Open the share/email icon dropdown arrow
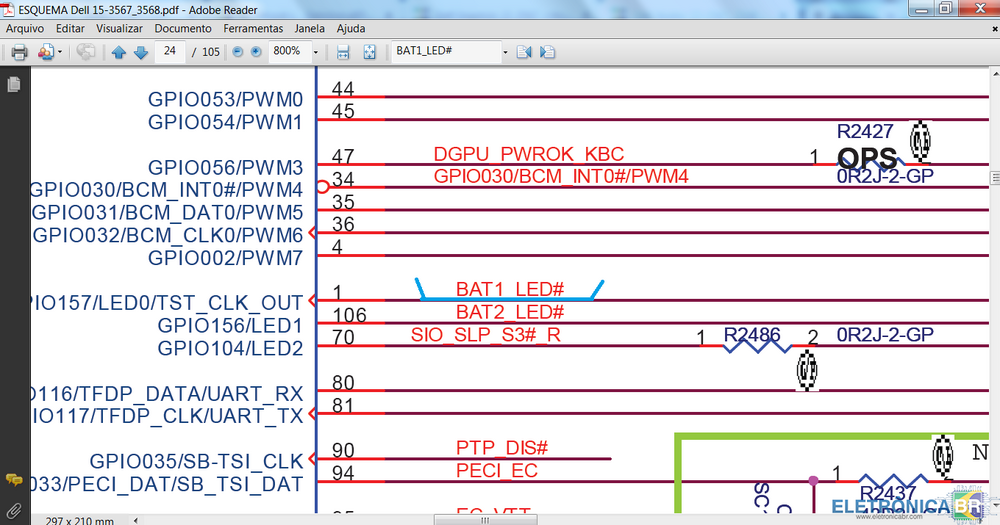The height and width of the screenshot is (525, 1000). [x=60, y=52]
